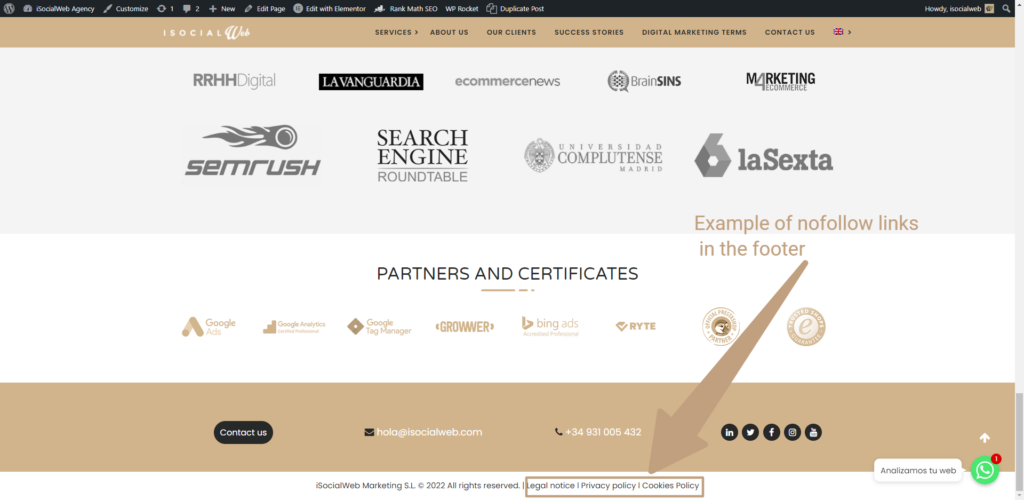Open the Cookies Policy footer link
Viewport: 1024px width, 500px height.
[x=670, y=486]
